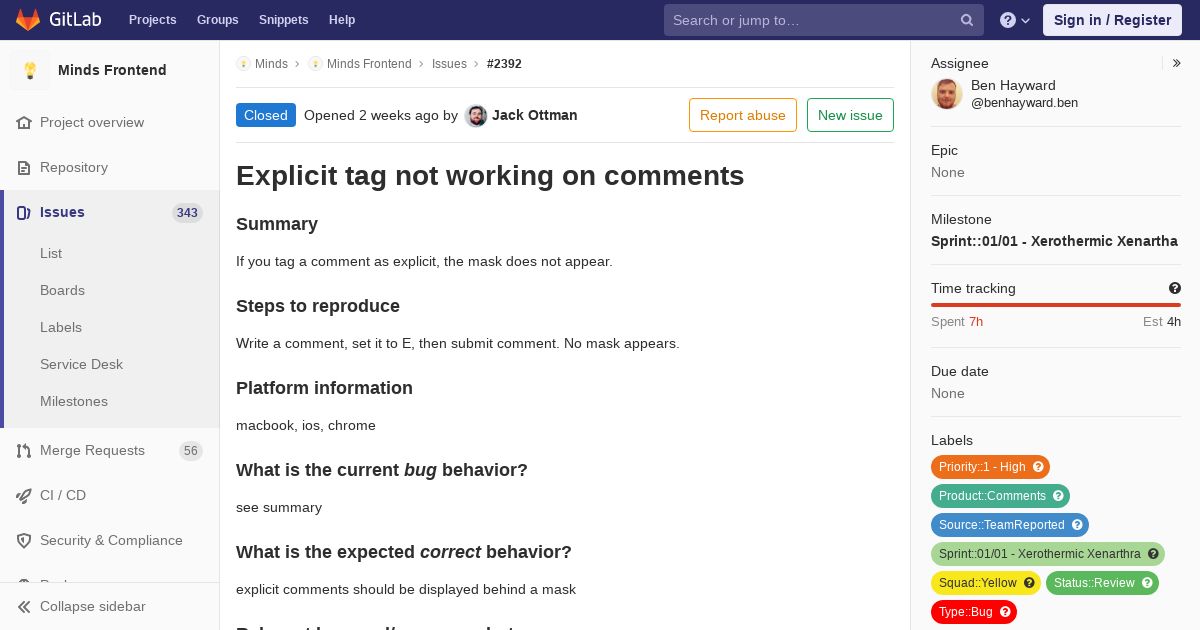Click Minds Frontend breadcrumb avatar icon
Image resolution: width=1200 pixels, height=630 pixels.
click(x=315, y=63)
